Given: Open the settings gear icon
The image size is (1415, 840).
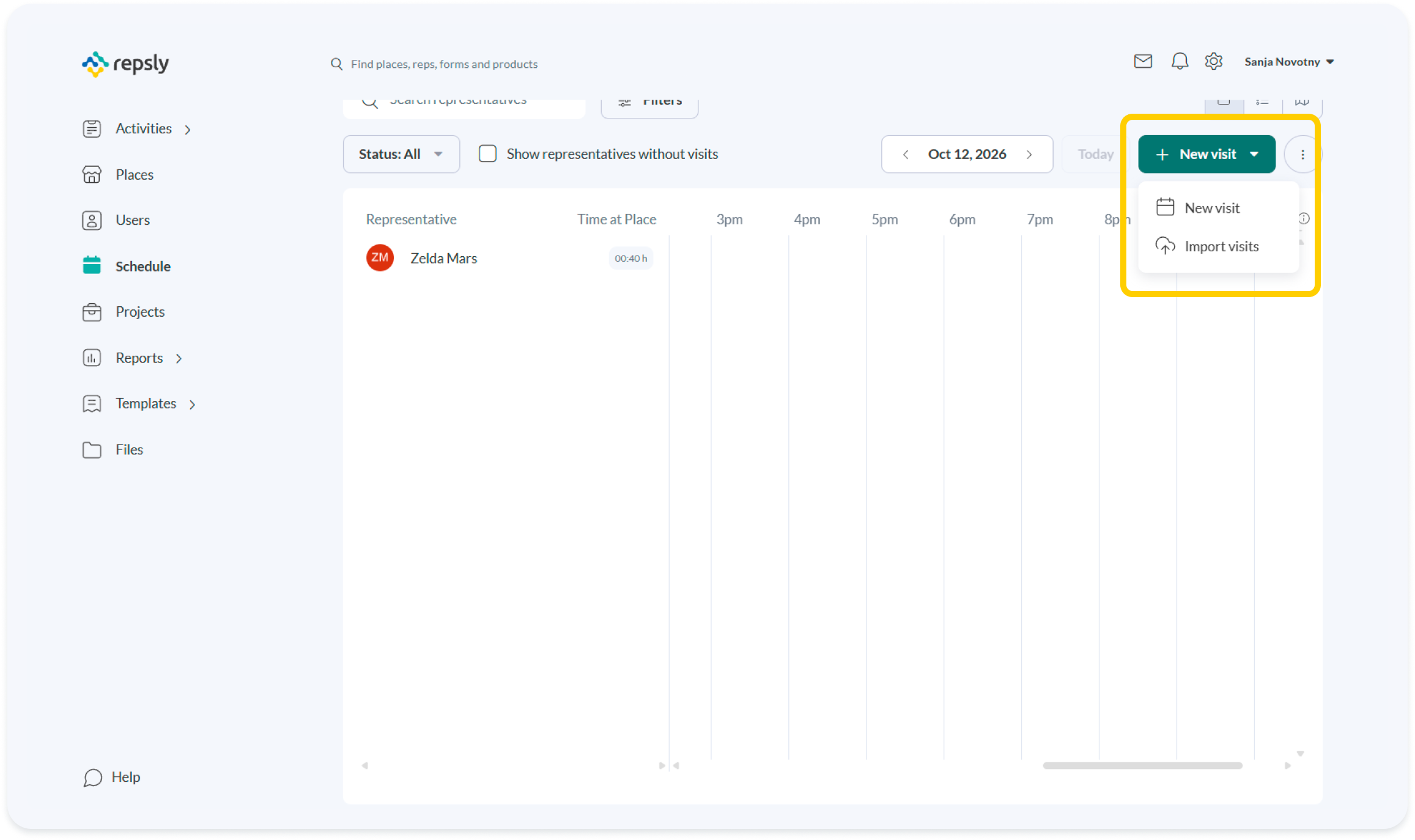Looking at the screenshot, I should (1214, 62).
